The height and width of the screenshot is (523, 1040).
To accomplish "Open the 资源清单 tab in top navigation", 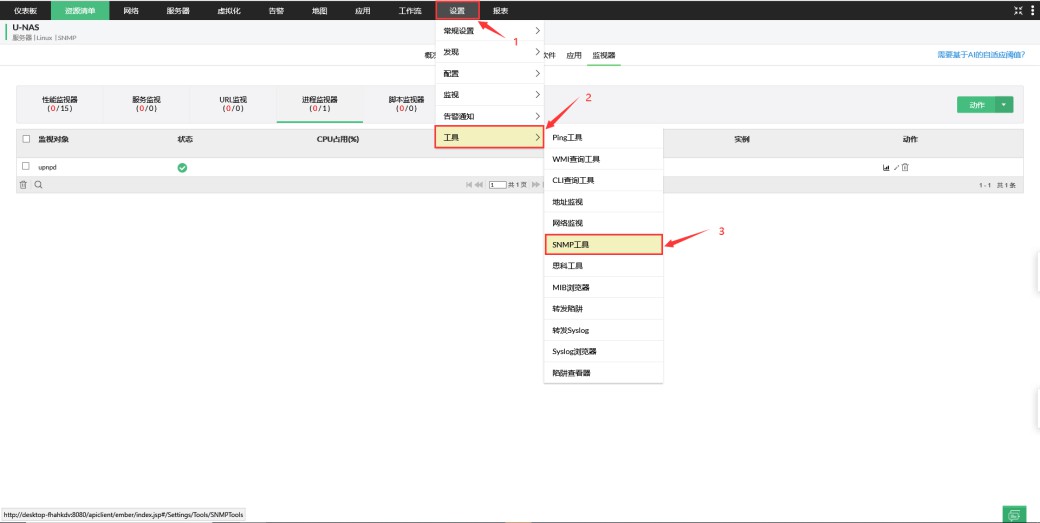I will pos(80,10).
